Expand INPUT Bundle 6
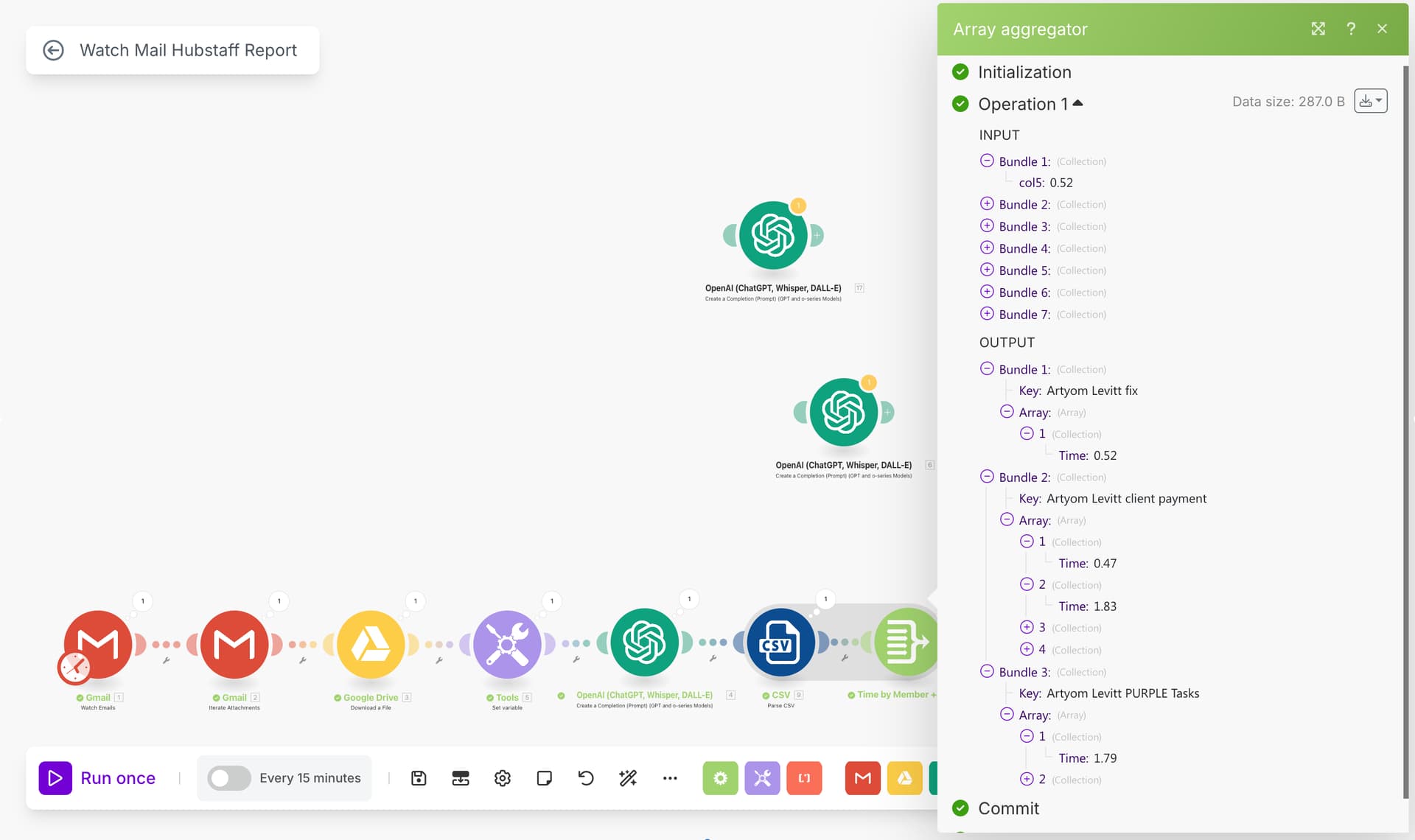Viewport: 1415px width, 840px height. (x=987, y=292)
